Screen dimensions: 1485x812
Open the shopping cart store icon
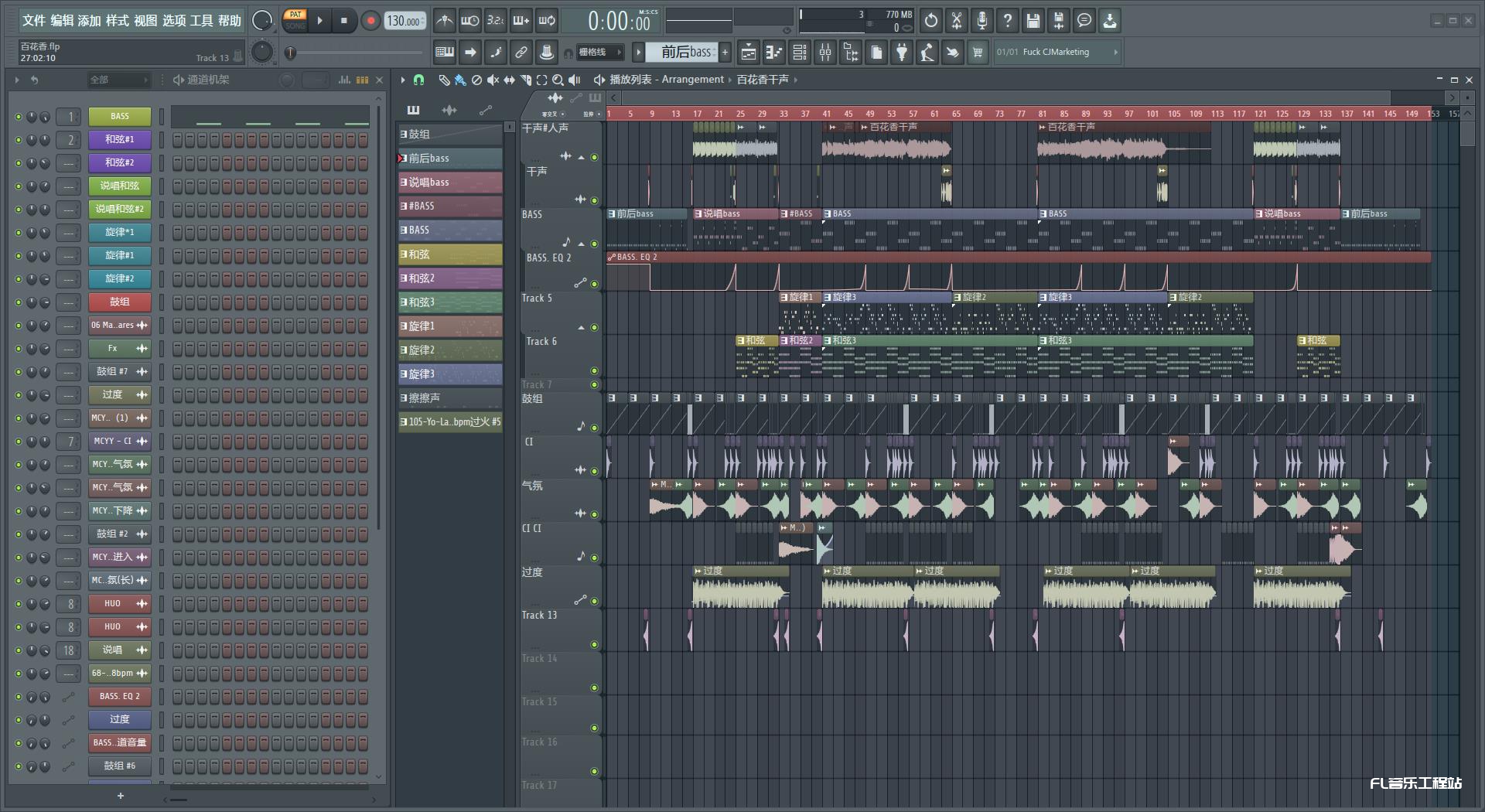point(978,53)
